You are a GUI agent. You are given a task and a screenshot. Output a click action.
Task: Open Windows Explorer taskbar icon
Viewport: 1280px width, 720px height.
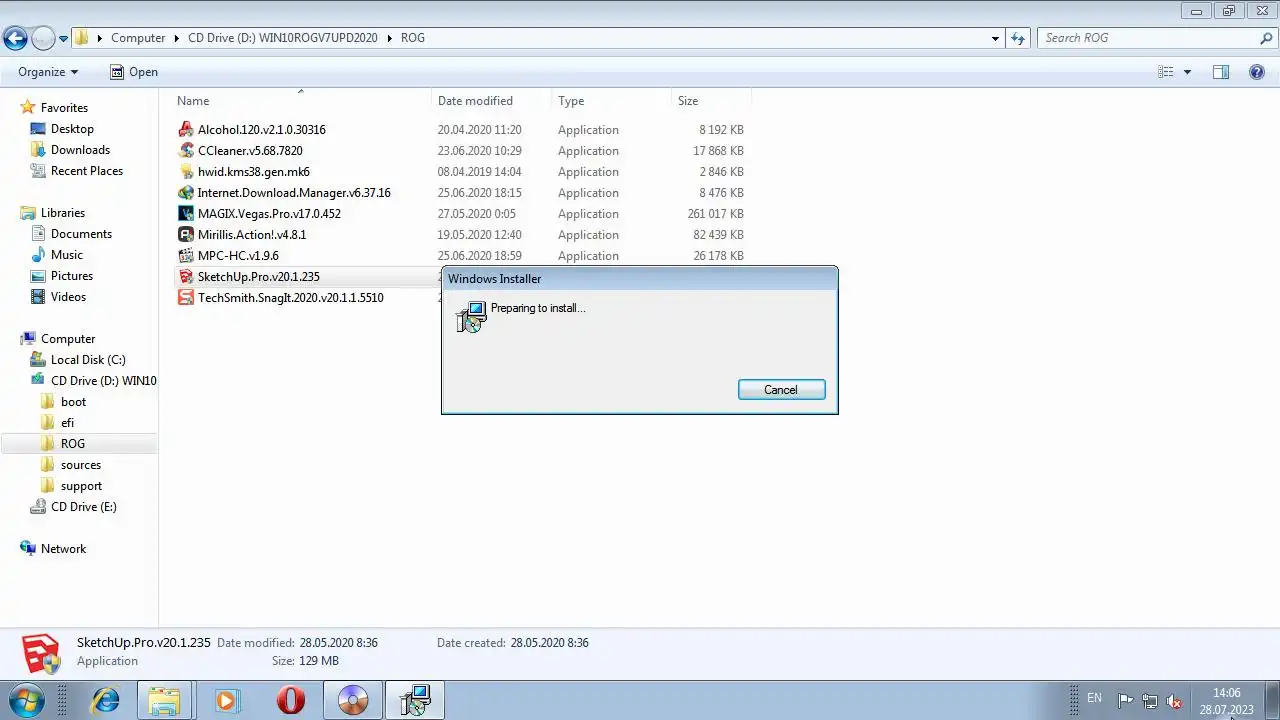pyautogui.click(x=166, y=700)
